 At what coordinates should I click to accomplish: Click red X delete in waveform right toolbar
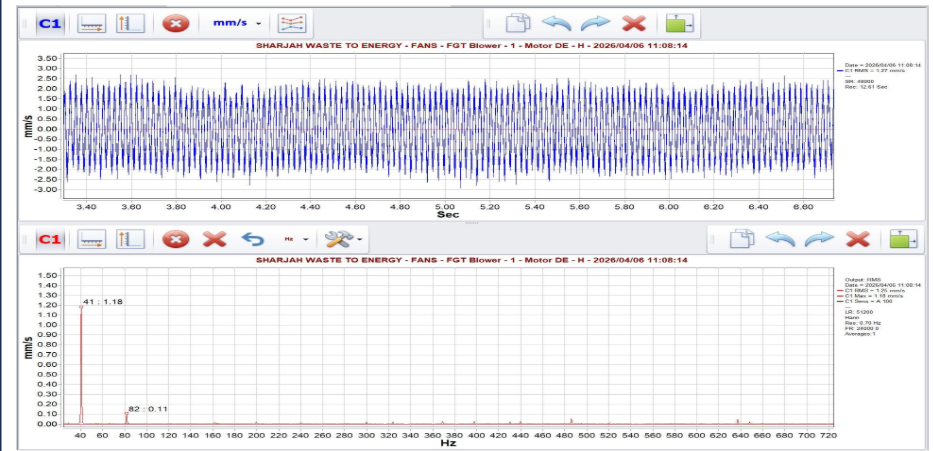634,24
